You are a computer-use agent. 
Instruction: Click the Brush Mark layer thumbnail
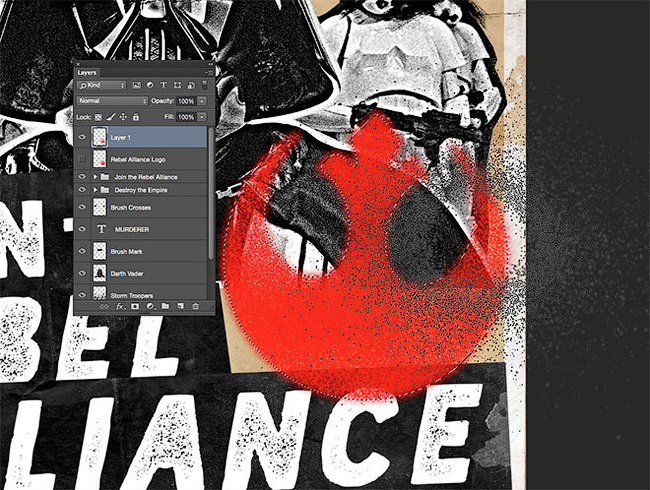click(99, 251)
